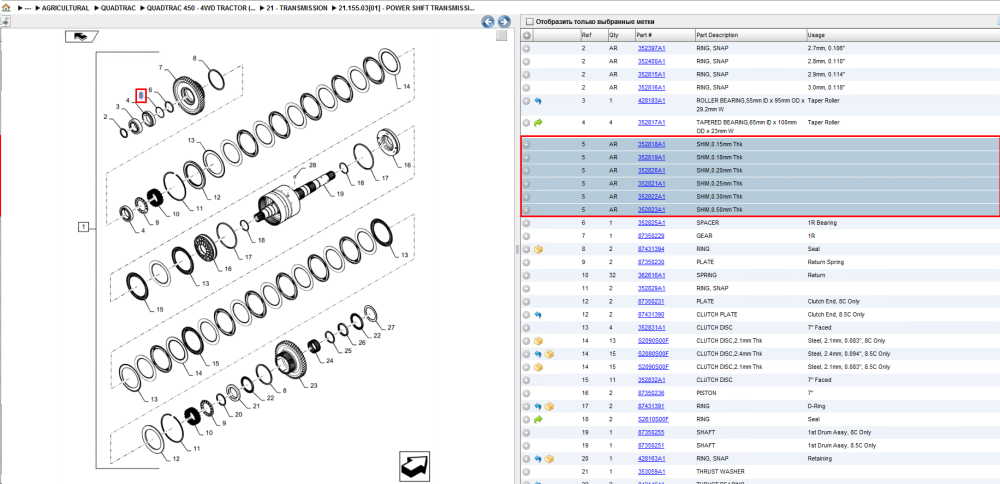This screenshot has width=1000, height=484.
Task: Check 'Отобразить только выбранные метки' checkbox
Action: [529, 22]
